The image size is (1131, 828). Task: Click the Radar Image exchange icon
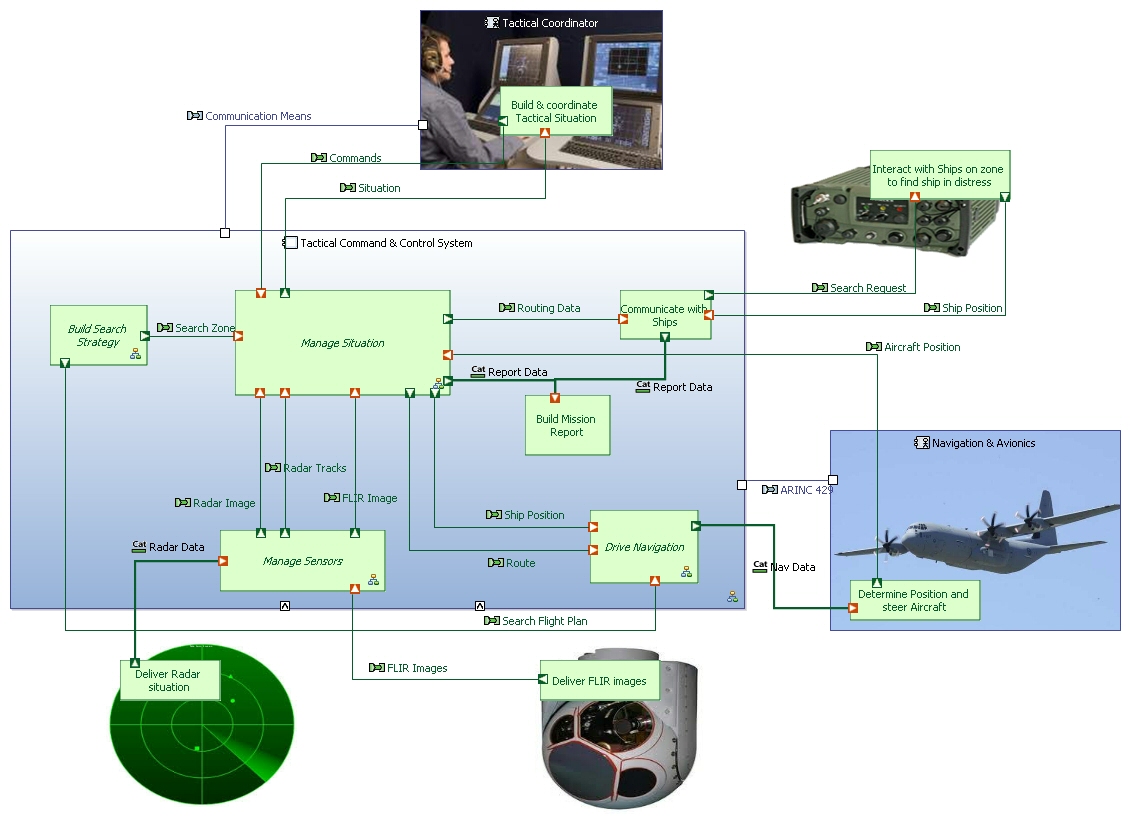(x=182, y=503)
